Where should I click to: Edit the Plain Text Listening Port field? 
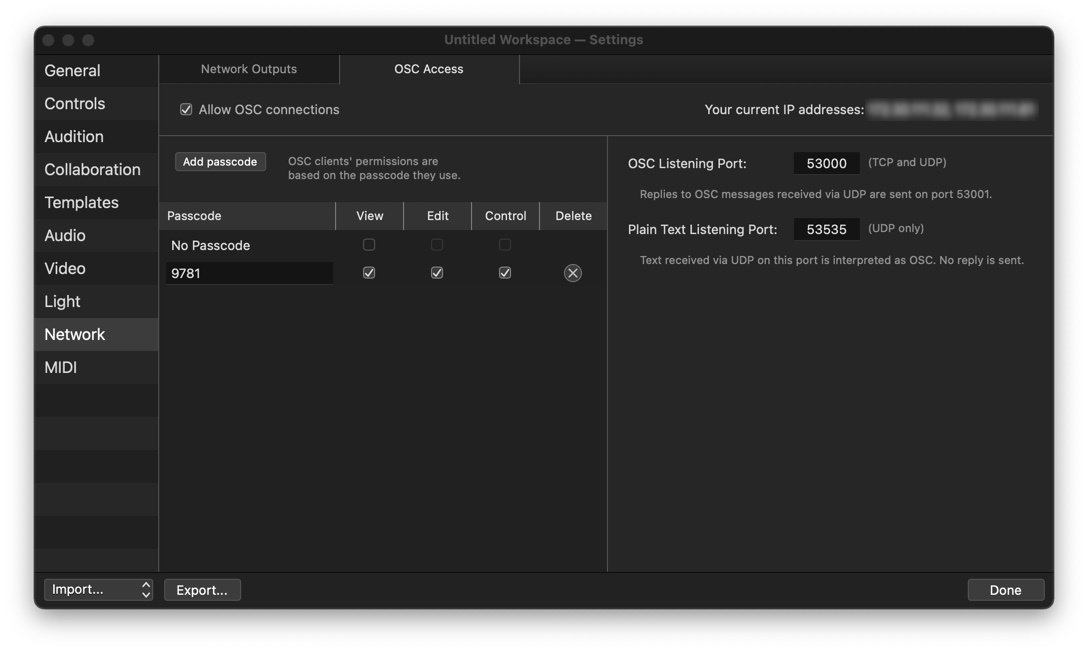[x=826, y=229]
